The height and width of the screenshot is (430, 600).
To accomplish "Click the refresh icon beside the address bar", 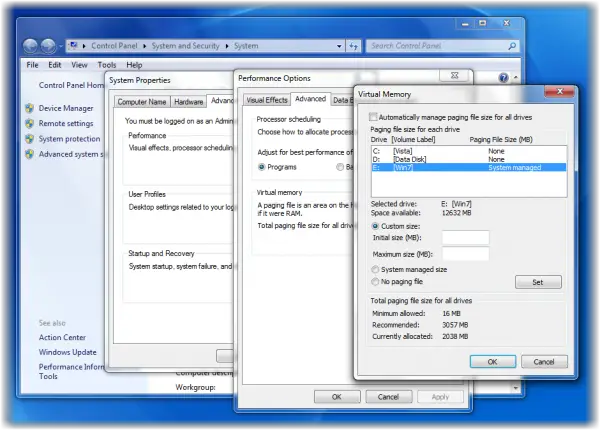I will point(354,46).
